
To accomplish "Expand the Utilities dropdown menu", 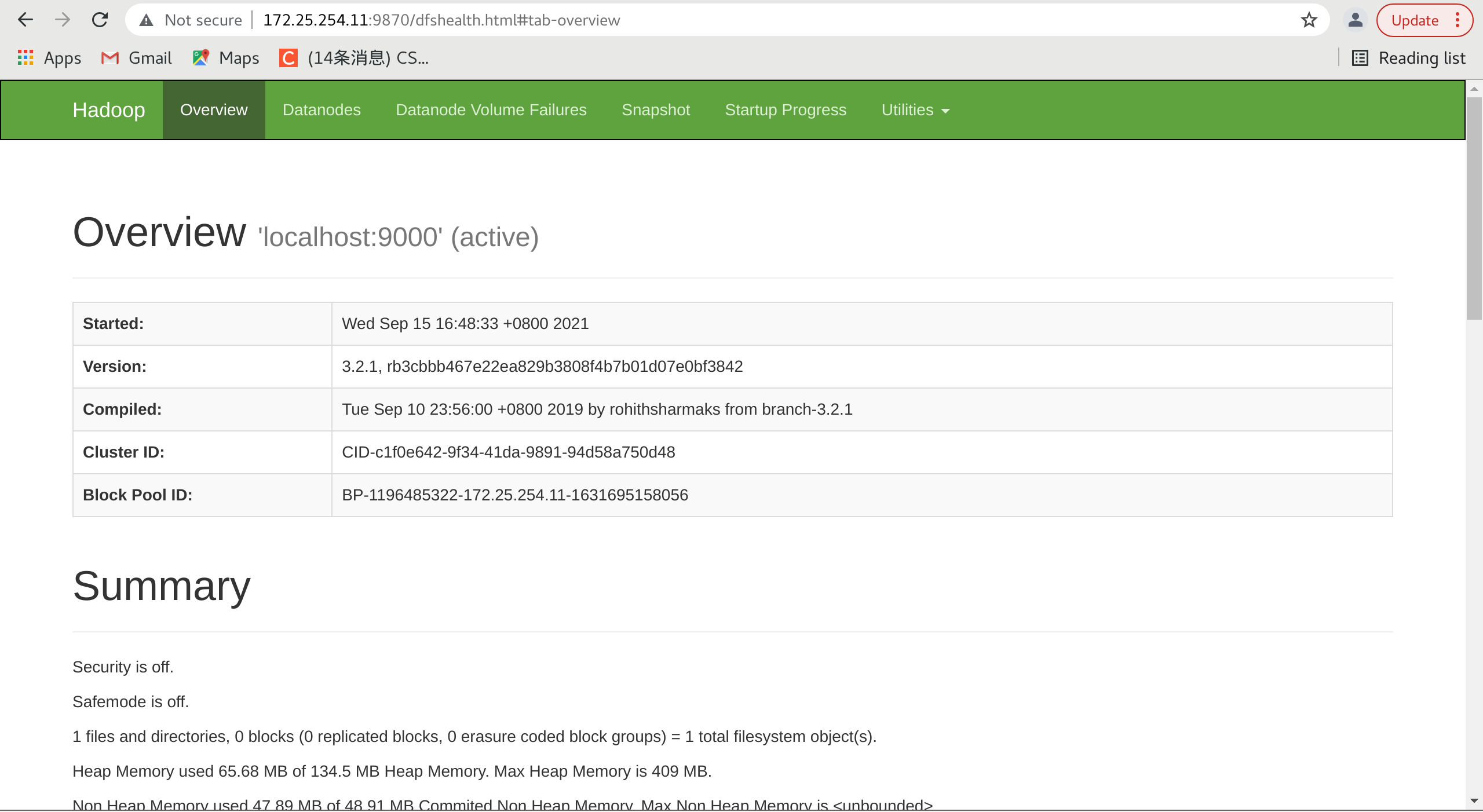I will pyautogui.click(x=915, y=110).
